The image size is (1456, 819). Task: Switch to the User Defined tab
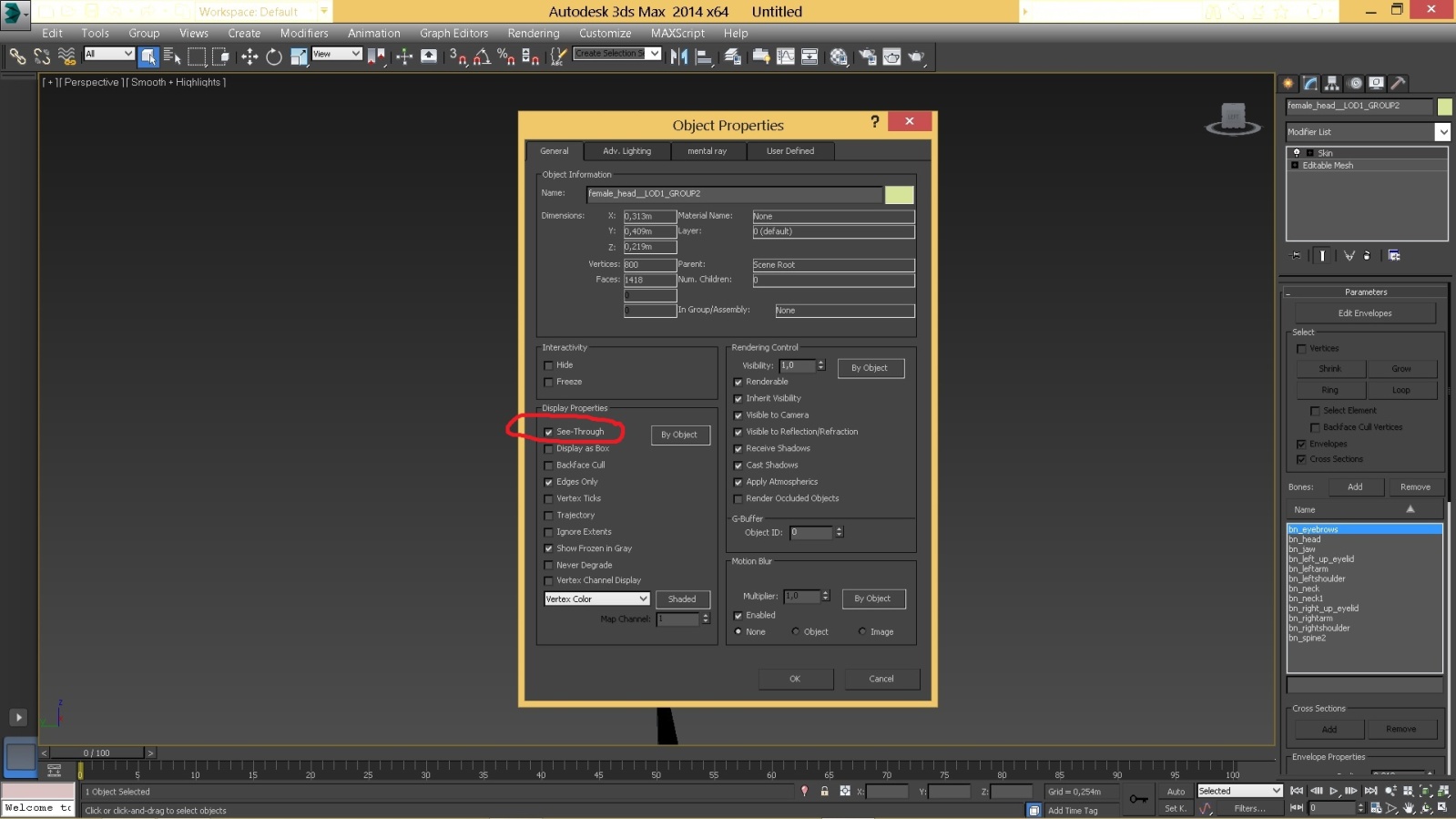point(789,151)
